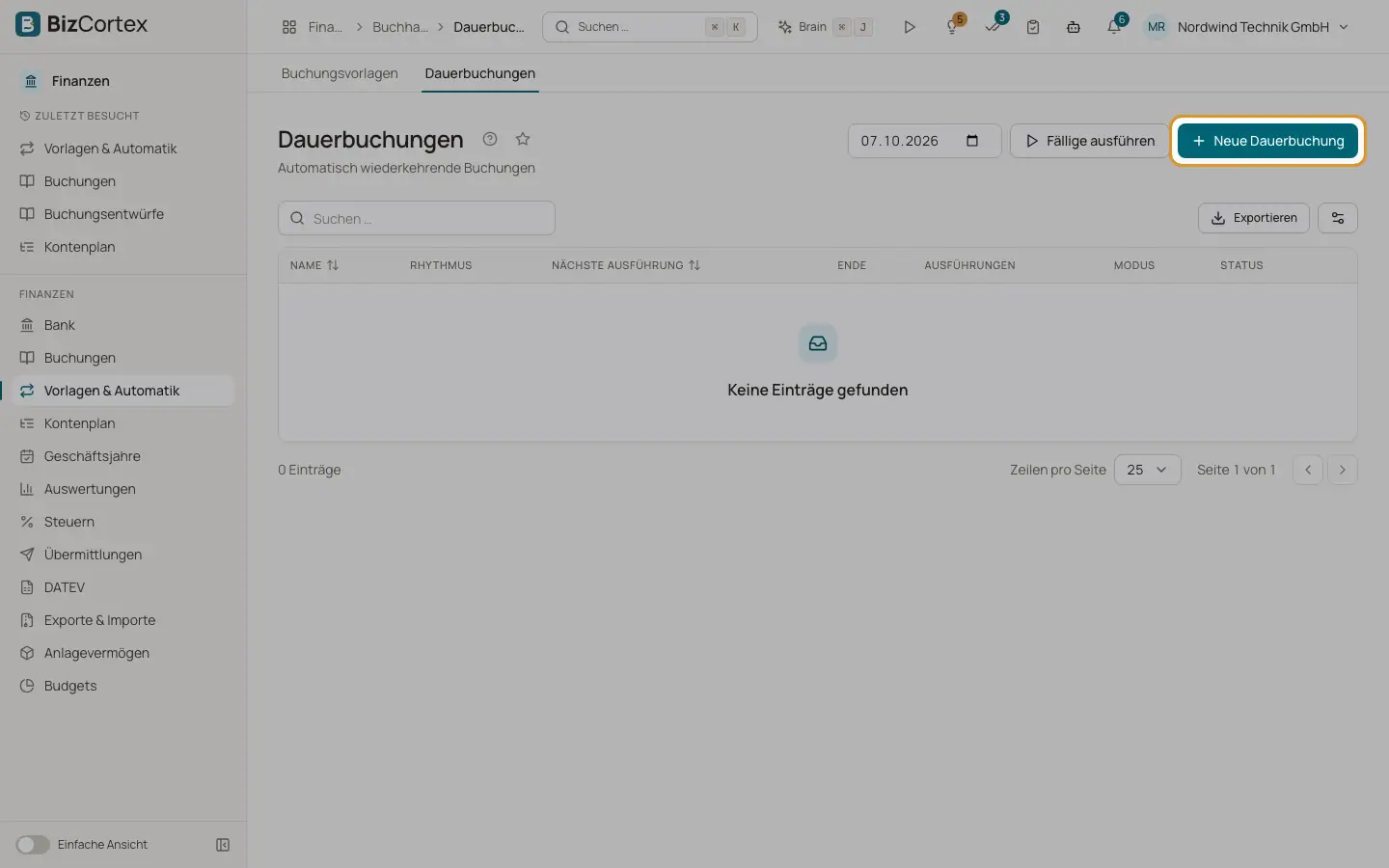Click the BizCortex logo icon
The image size is (1389, 868).
click(x=28, y=24)
